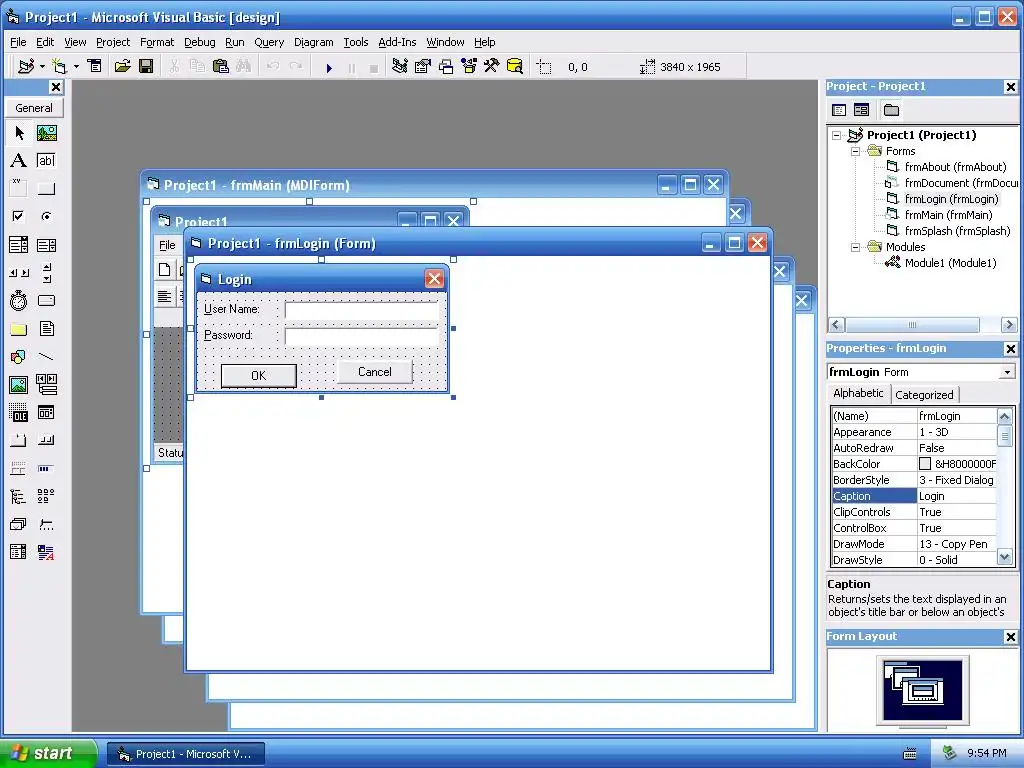Open the Data View Window icon
Image resolution: width=1024 pixels, height=768 pixels.
[x=515, y=66]
